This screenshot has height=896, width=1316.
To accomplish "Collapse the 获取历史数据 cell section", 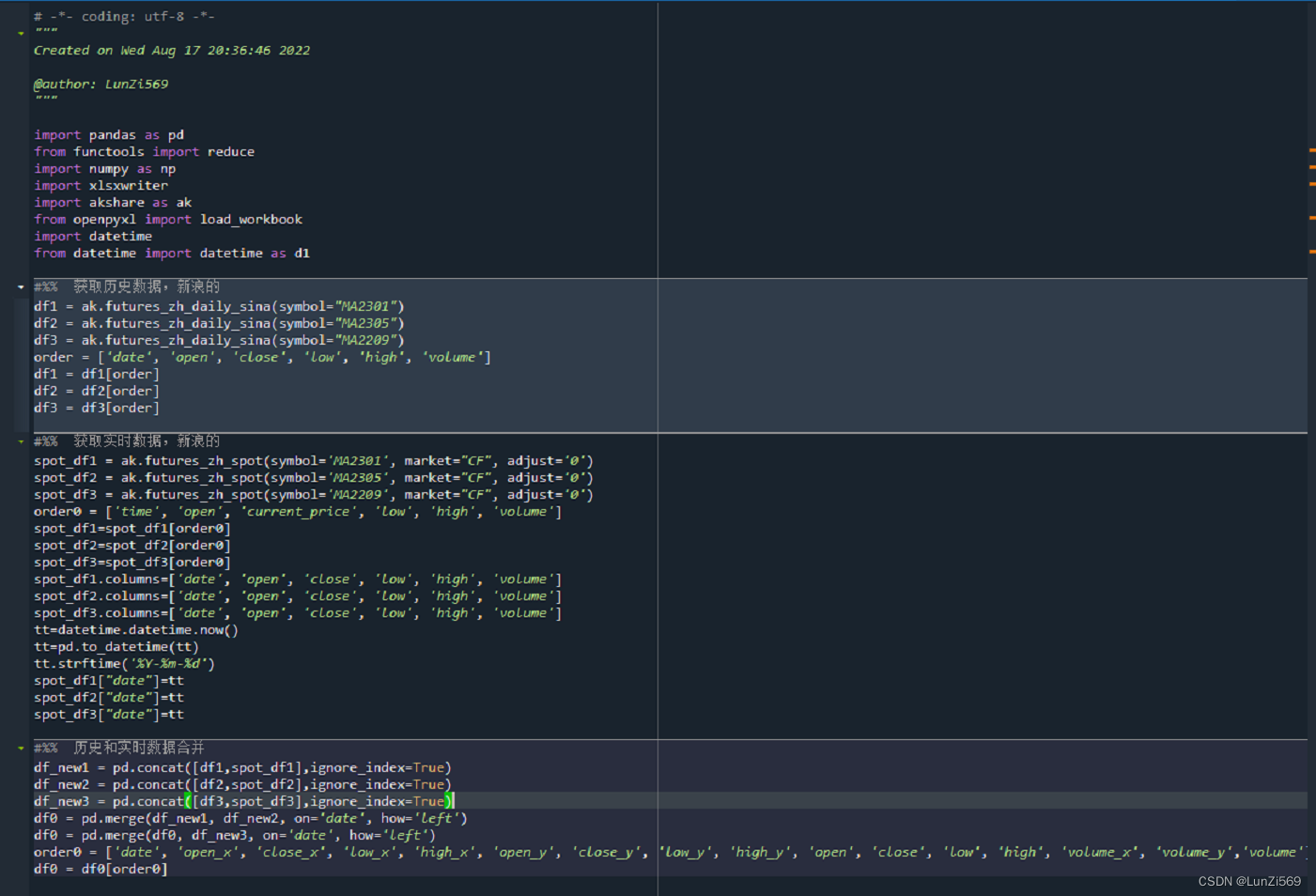I will pos(20,286).
